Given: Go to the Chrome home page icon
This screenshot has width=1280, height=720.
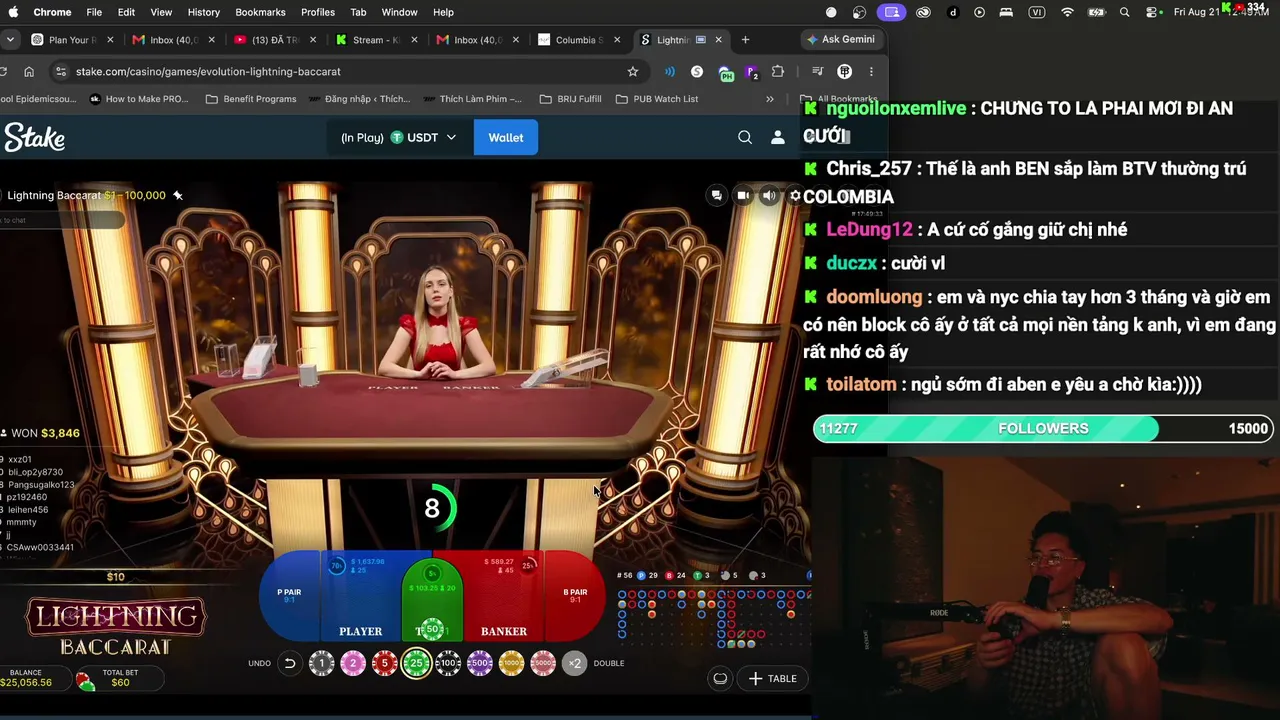Looking at the screenshot, I should [29, 71].
